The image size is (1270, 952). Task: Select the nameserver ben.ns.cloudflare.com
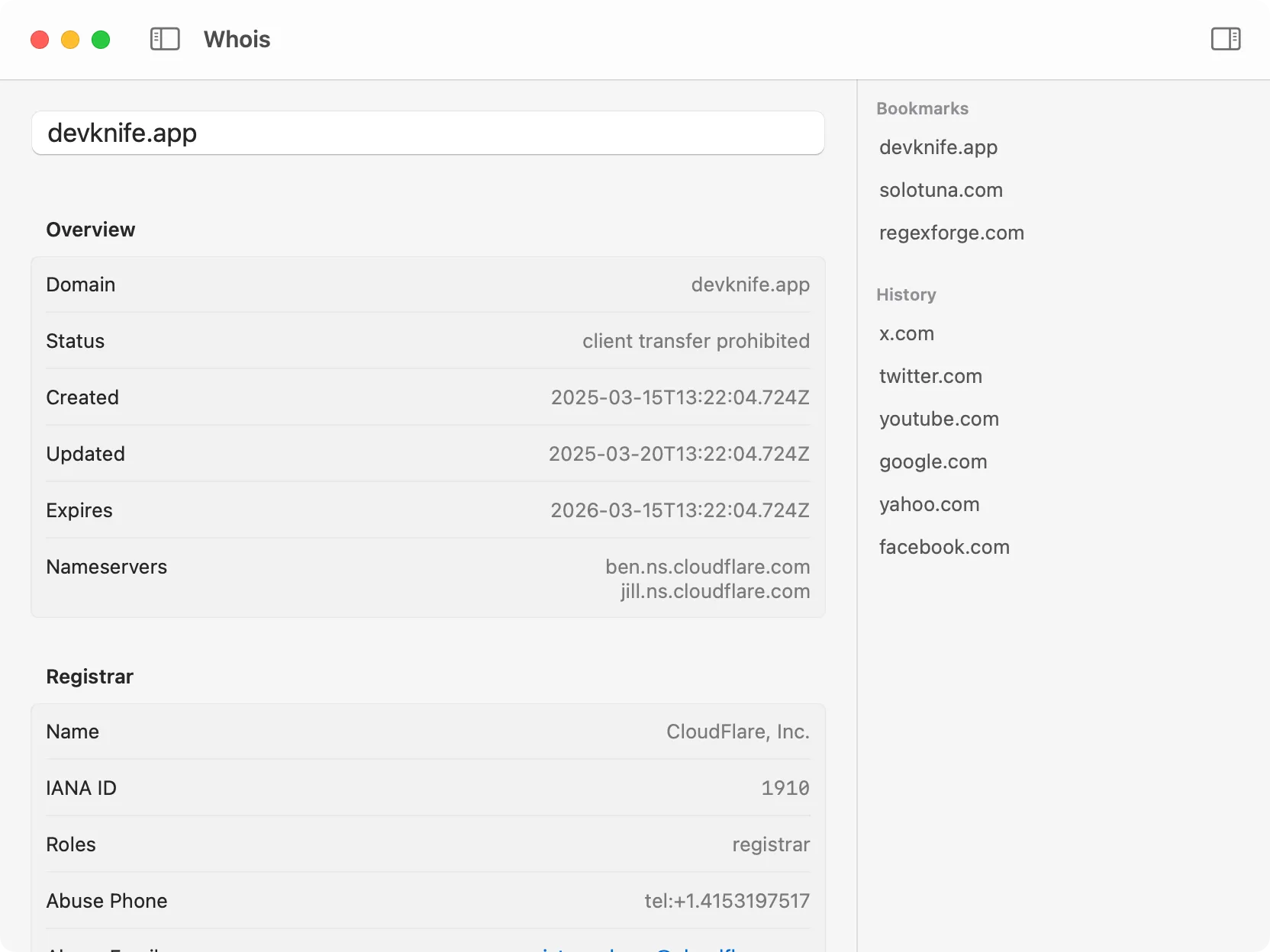[x=707, y=567]
